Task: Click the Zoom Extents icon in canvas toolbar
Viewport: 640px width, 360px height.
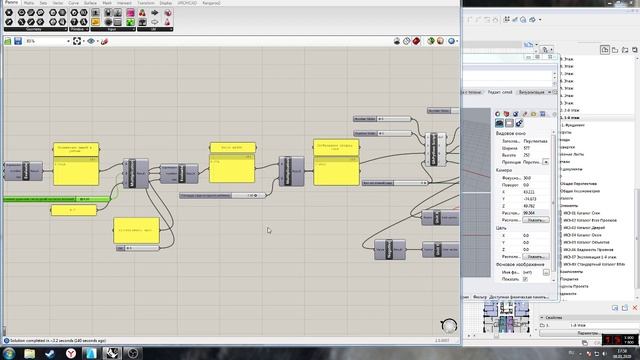Action: click(77, 41)
